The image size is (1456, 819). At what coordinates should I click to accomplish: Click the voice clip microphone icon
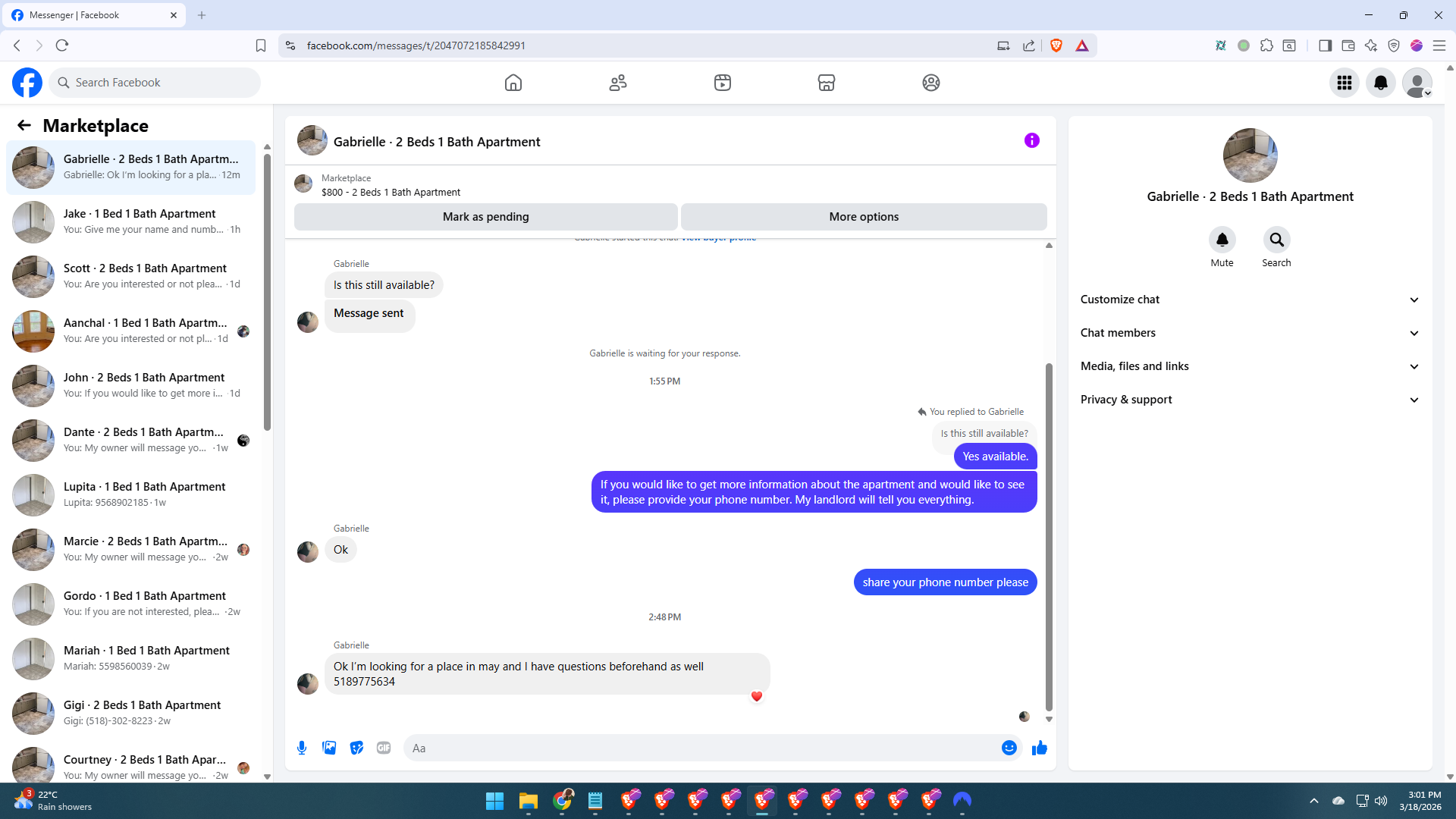[x=302, y=748]
